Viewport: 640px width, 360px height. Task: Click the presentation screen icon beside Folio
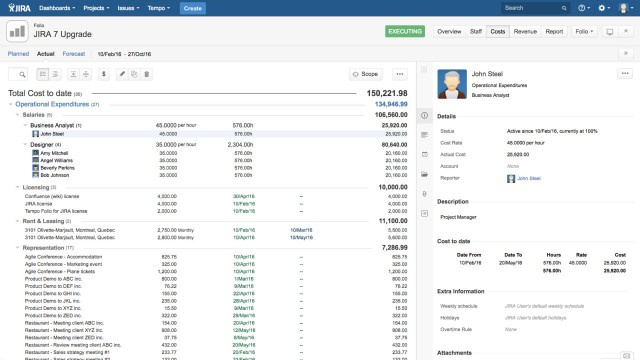610,31
